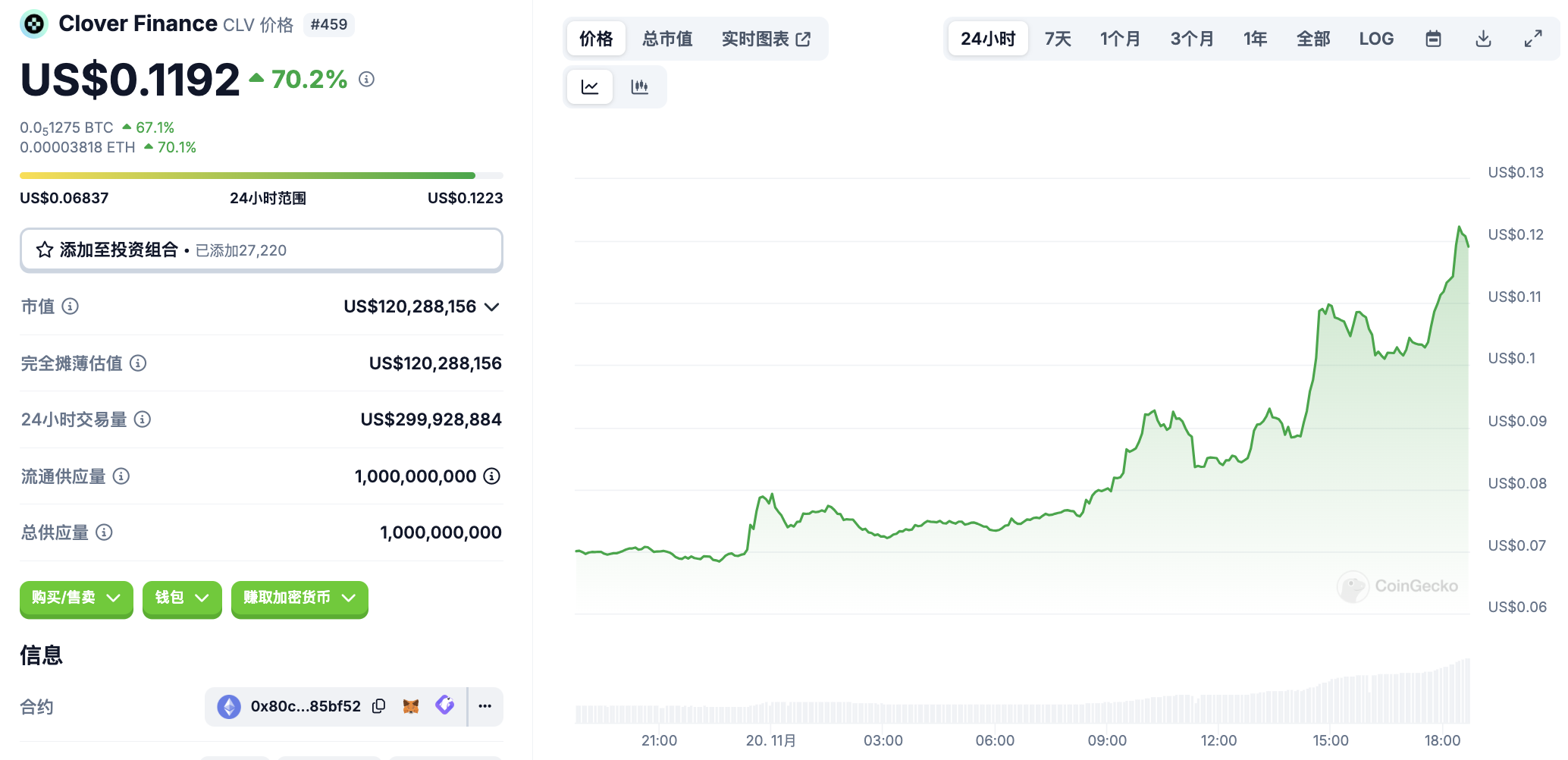Open the 钱包 dropdown

pos(182,598)
